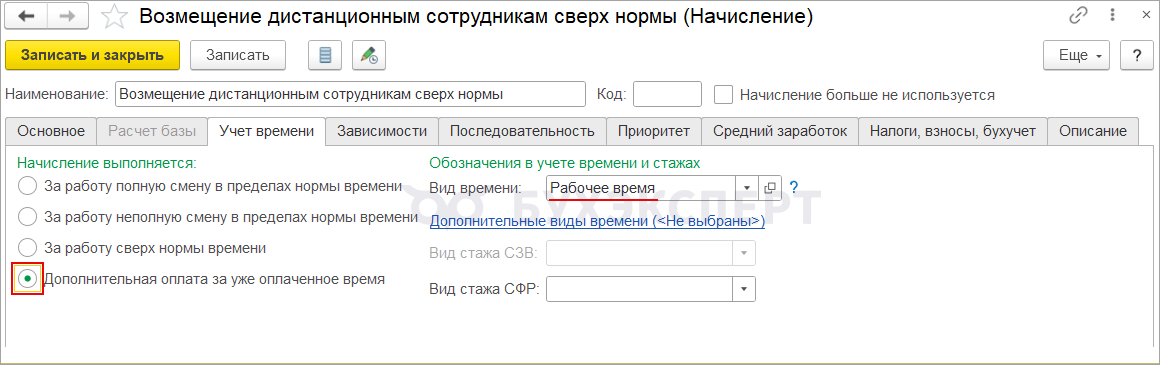Screen dimensions: 1160x365
Task: Click Записать и закрыть button
Action: (x=92, y=55)
